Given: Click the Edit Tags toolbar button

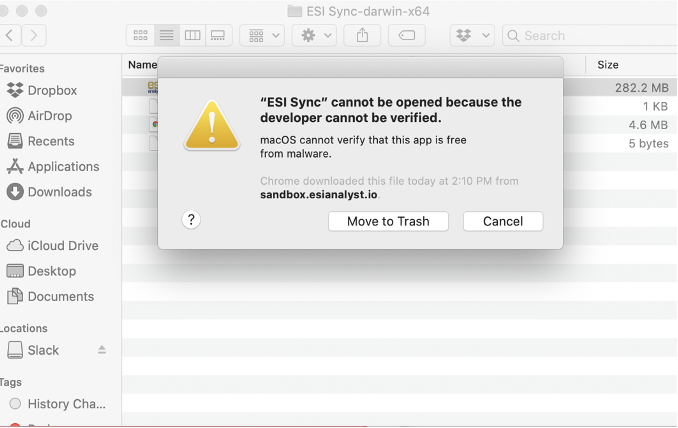Looking at the screenshot, I should click(x=407, y=35).
